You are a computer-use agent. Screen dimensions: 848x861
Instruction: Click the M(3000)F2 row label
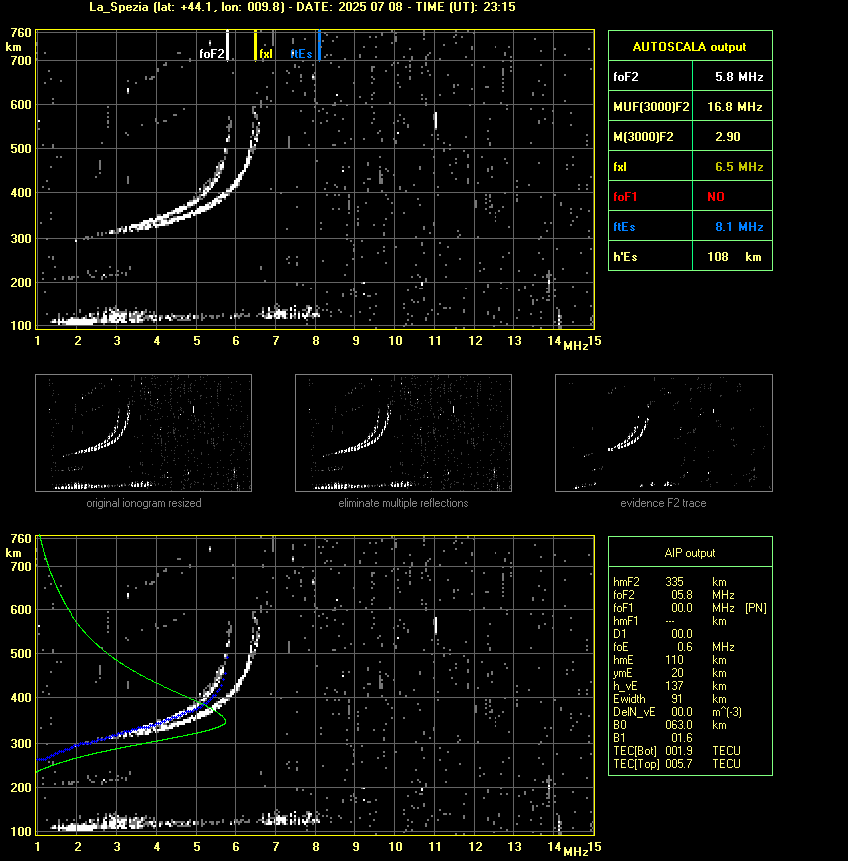tap(643, 137)
